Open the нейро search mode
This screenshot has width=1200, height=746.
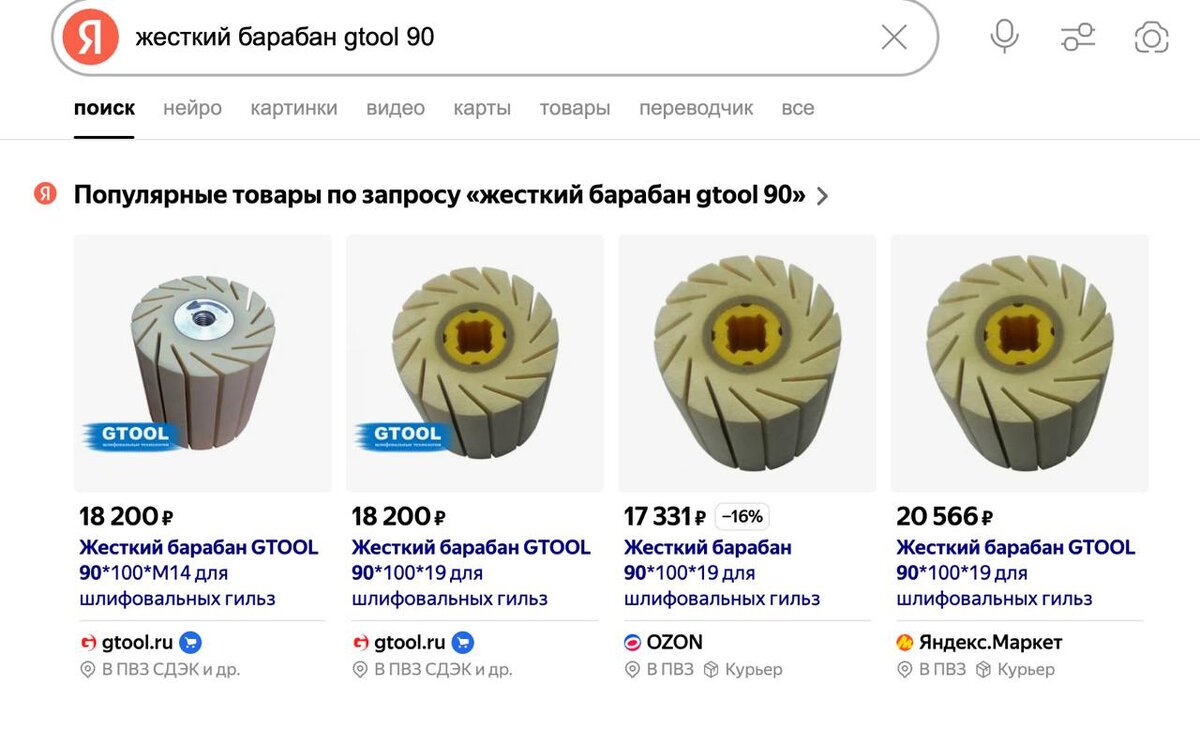(192, 108)
